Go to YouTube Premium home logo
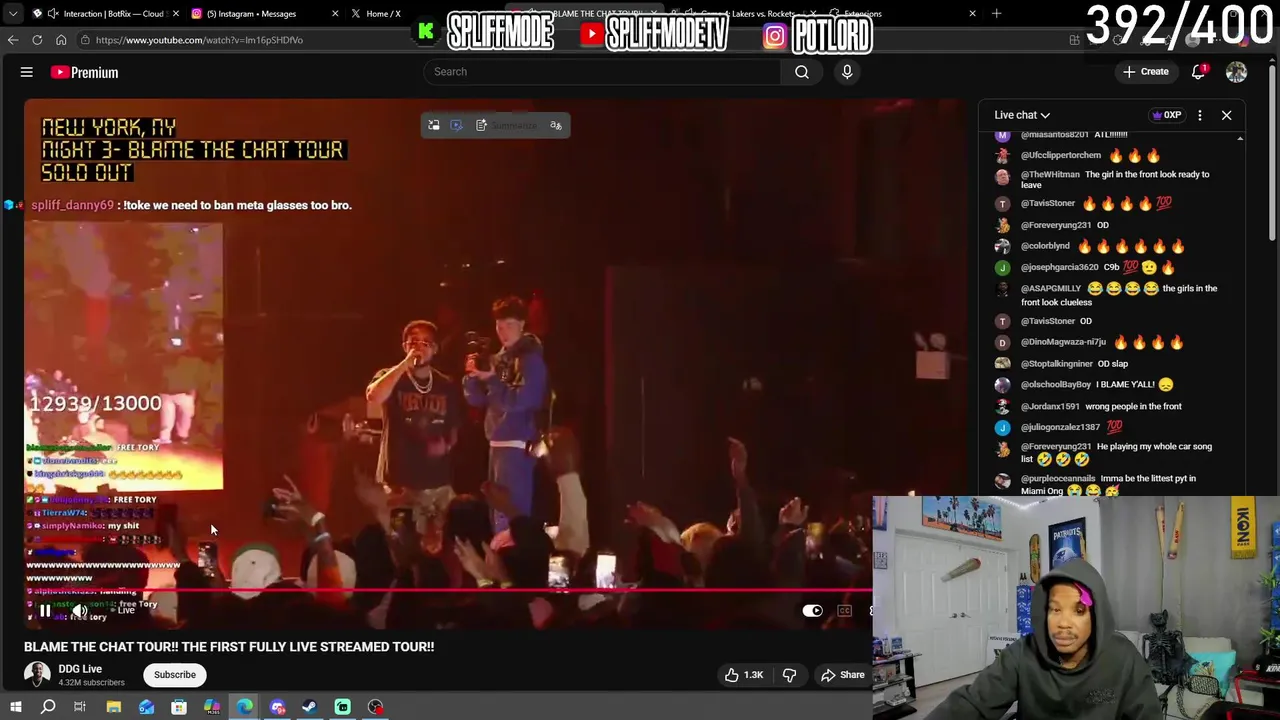Viewport: 1280px width, 720px height. [85, 72]
